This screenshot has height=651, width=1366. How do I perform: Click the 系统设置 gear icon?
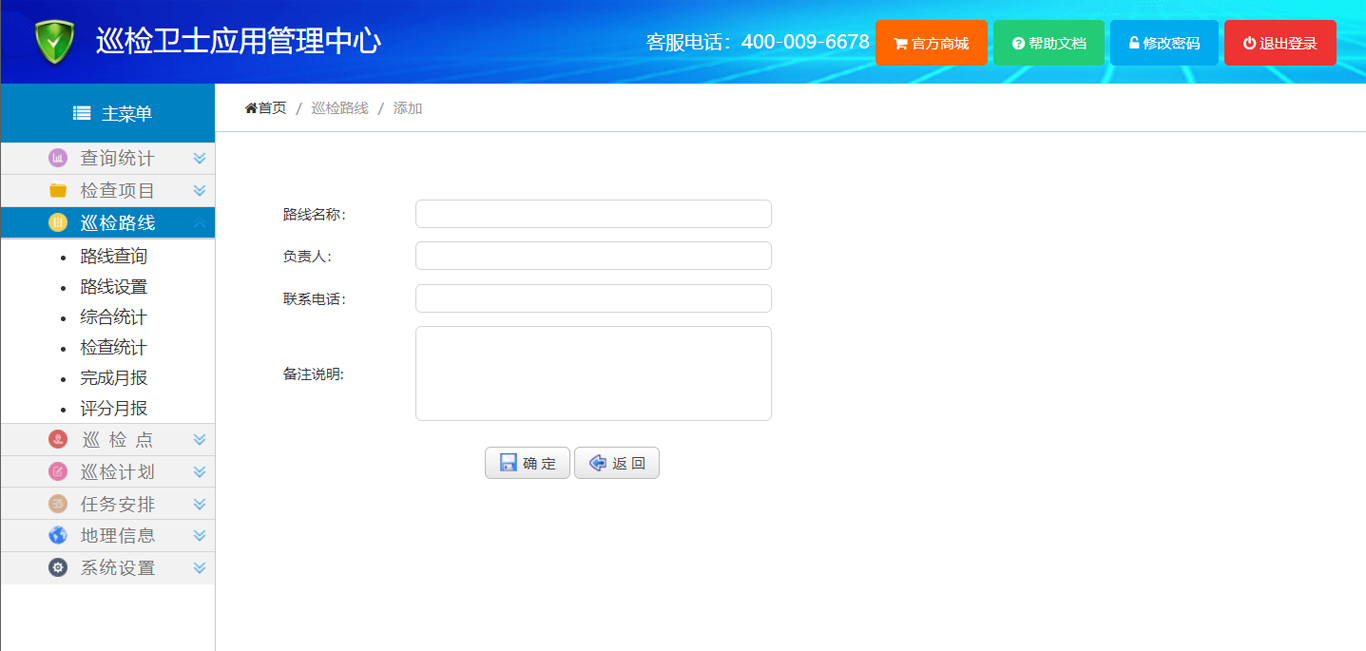tap(58, 567)
